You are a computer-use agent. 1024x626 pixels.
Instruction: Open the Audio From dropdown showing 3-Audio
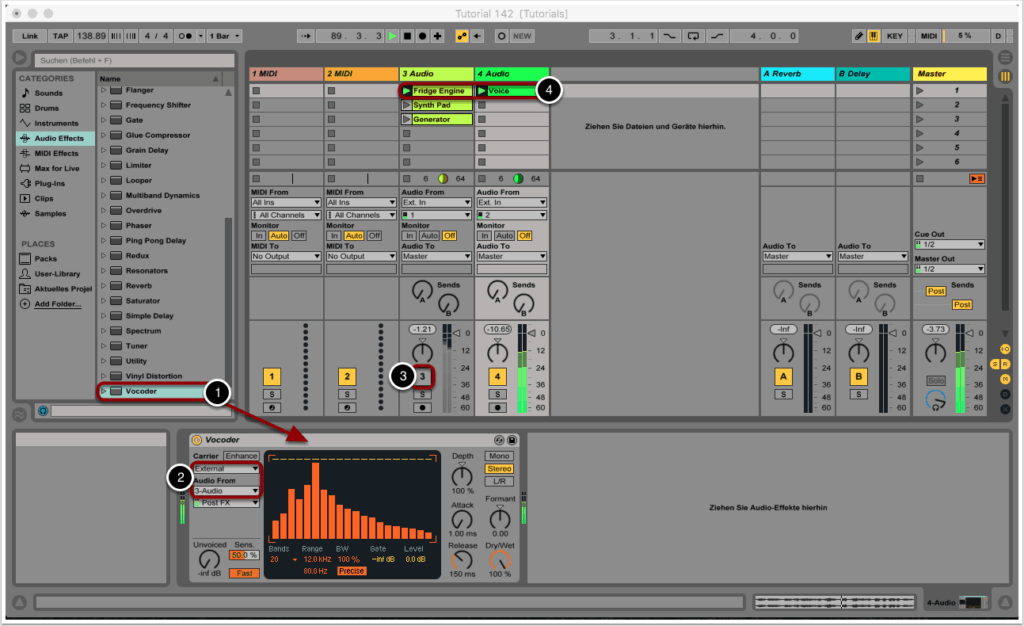click(x=225, y=491)
